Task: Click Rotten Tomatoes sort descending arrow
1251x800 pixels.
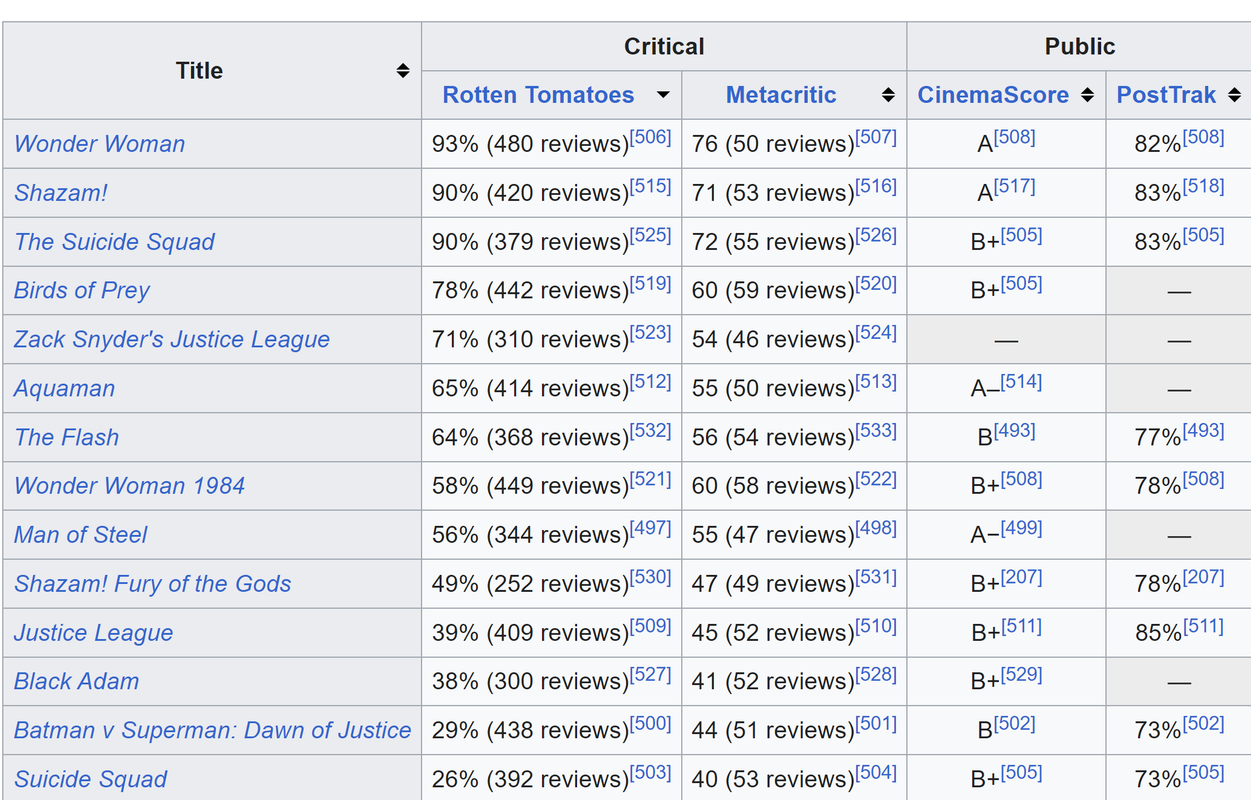Action: tap(662, 95)
